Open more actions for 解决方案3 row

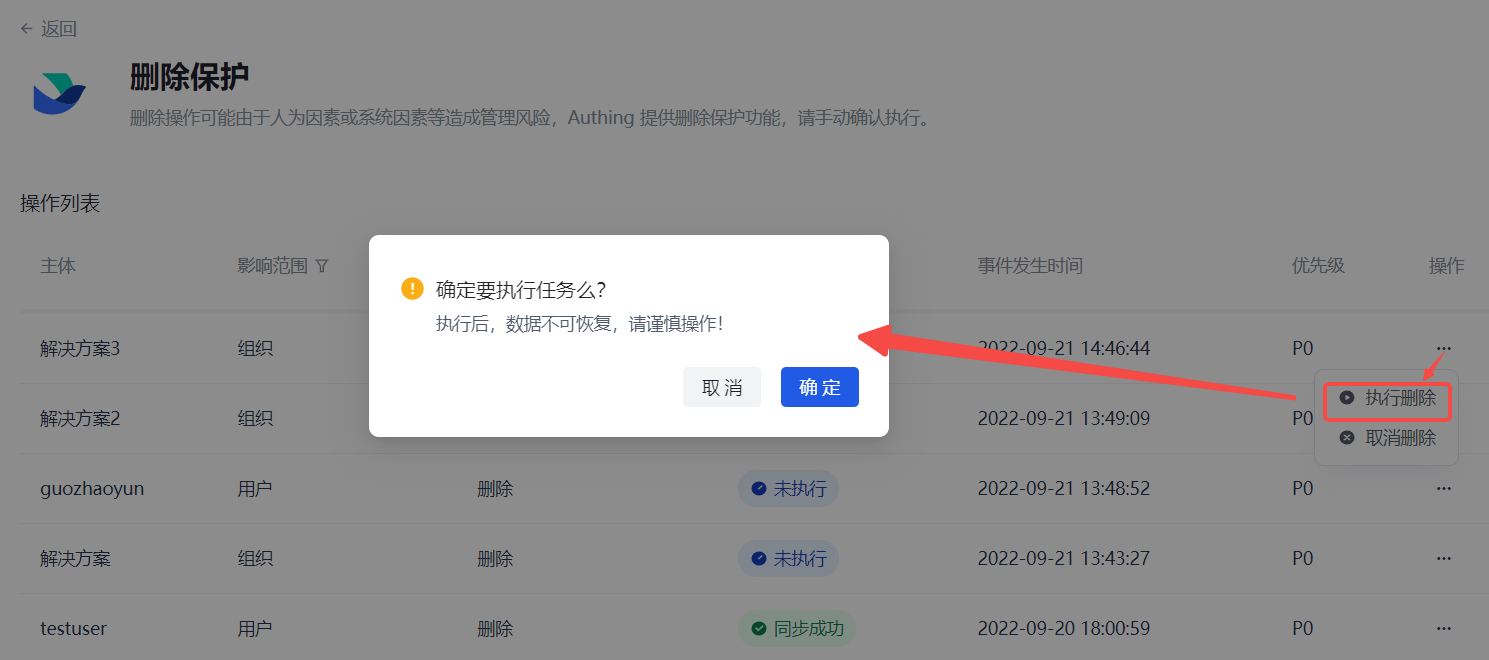(1443, 348)
